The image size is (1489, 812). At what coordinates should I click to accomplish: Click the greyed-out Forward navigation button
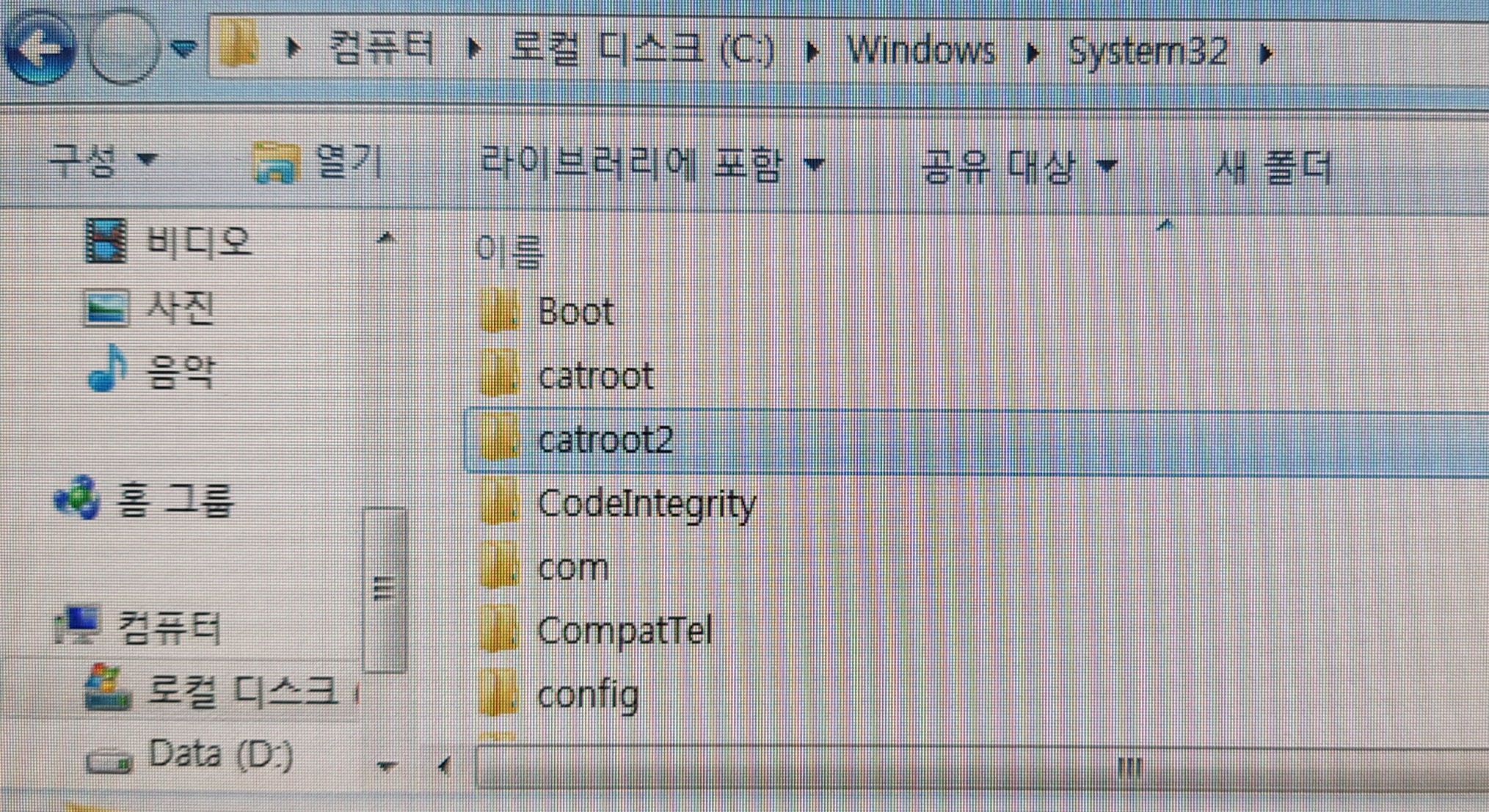pos(123,48)
